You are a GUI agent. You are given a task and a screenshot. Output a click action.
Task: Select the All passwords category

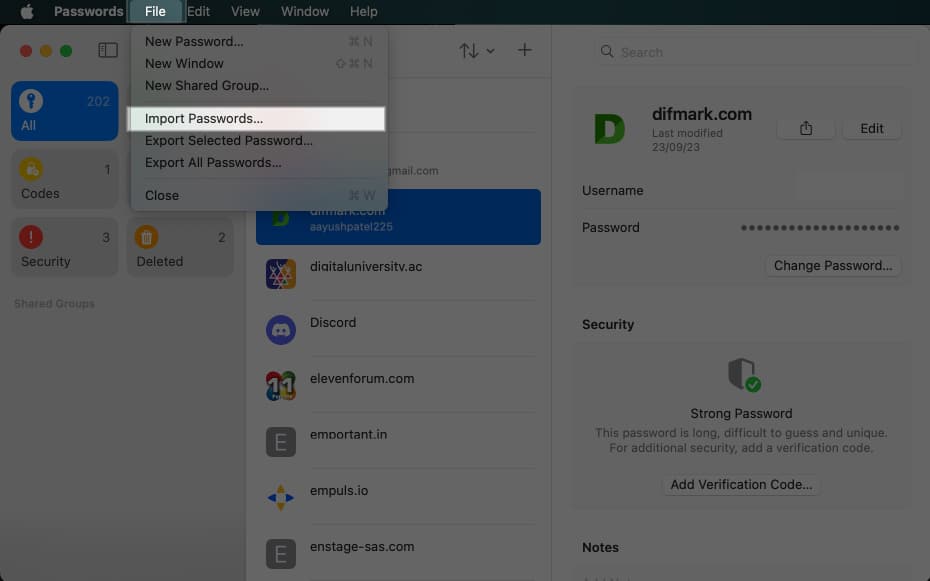65,111
